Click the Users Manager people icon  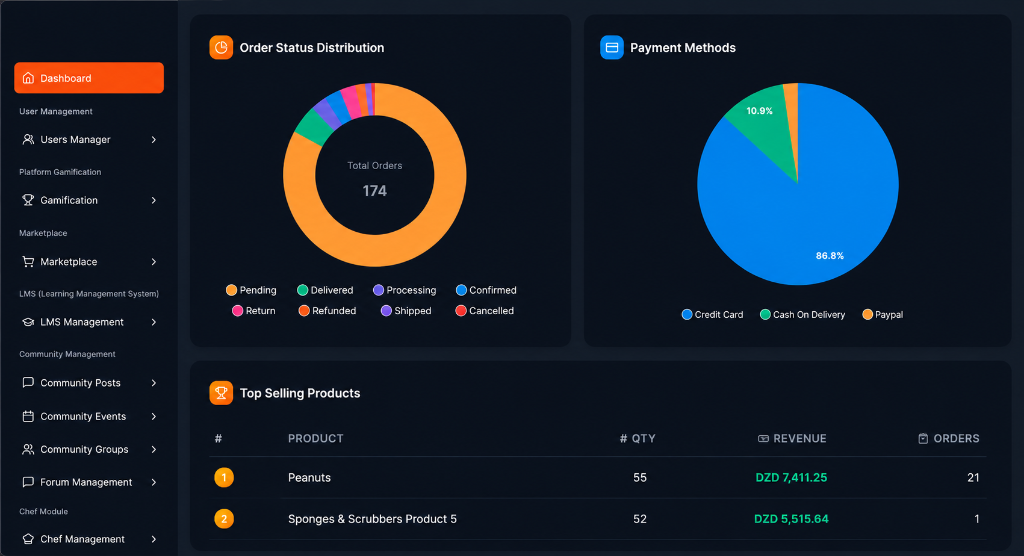tap(28, 139)
